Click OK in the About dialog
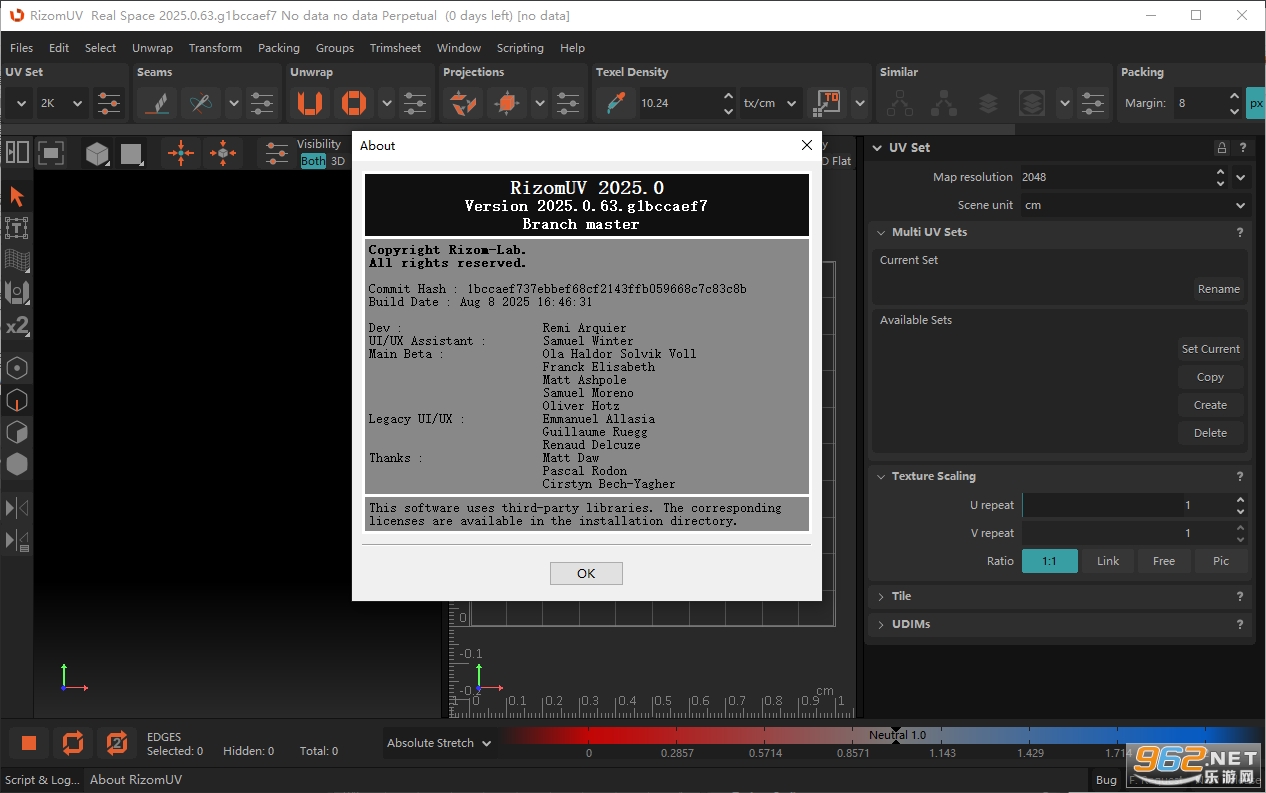1266x793 pixels. 586,573
